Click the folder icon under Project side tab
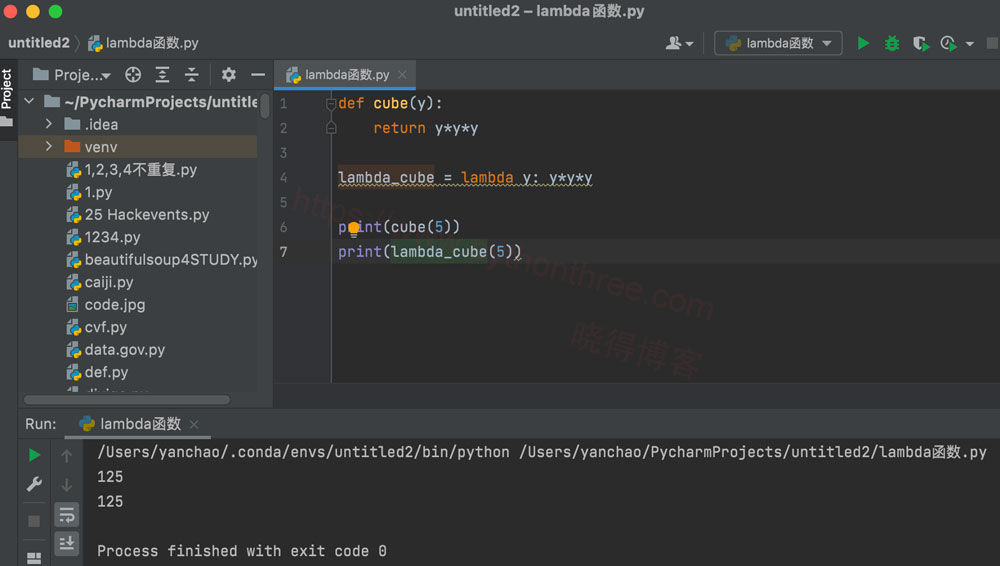The image size is (1000, 566). [7, 120]
